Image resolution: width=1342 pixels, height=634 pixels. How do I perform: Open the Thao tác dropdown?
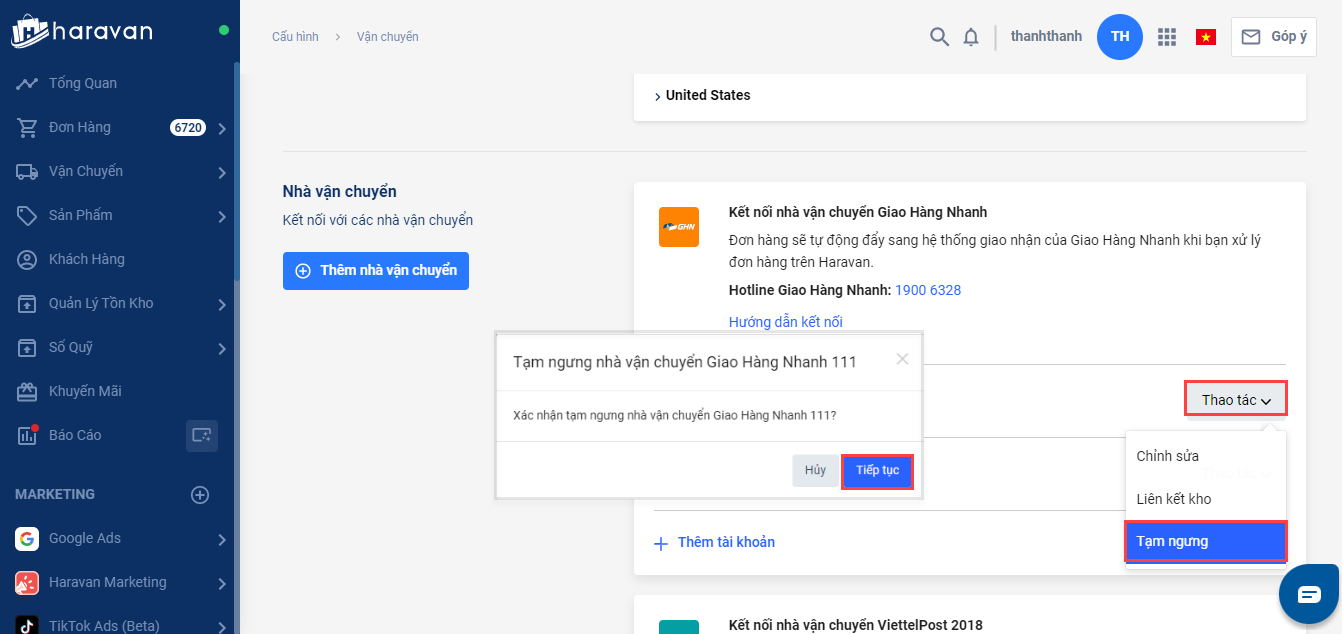1235,400
